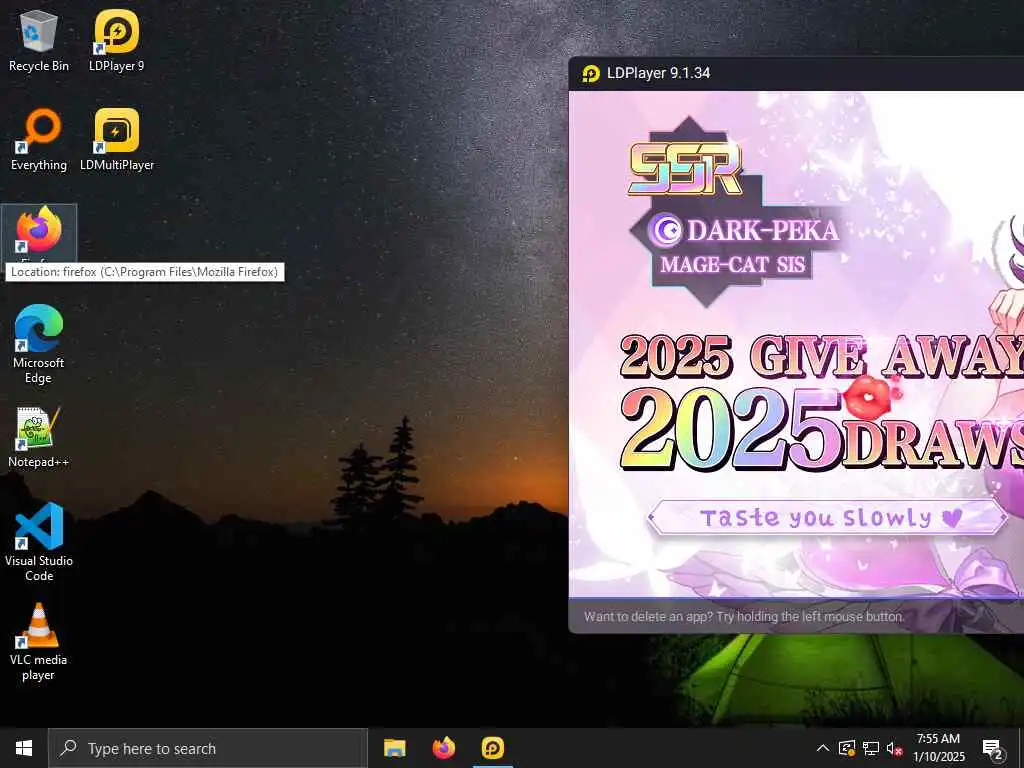This screenshot has width=1024, height=768.
Task: Select the LDPlayer 9 desktop shortcut
Action: point(116,40)
